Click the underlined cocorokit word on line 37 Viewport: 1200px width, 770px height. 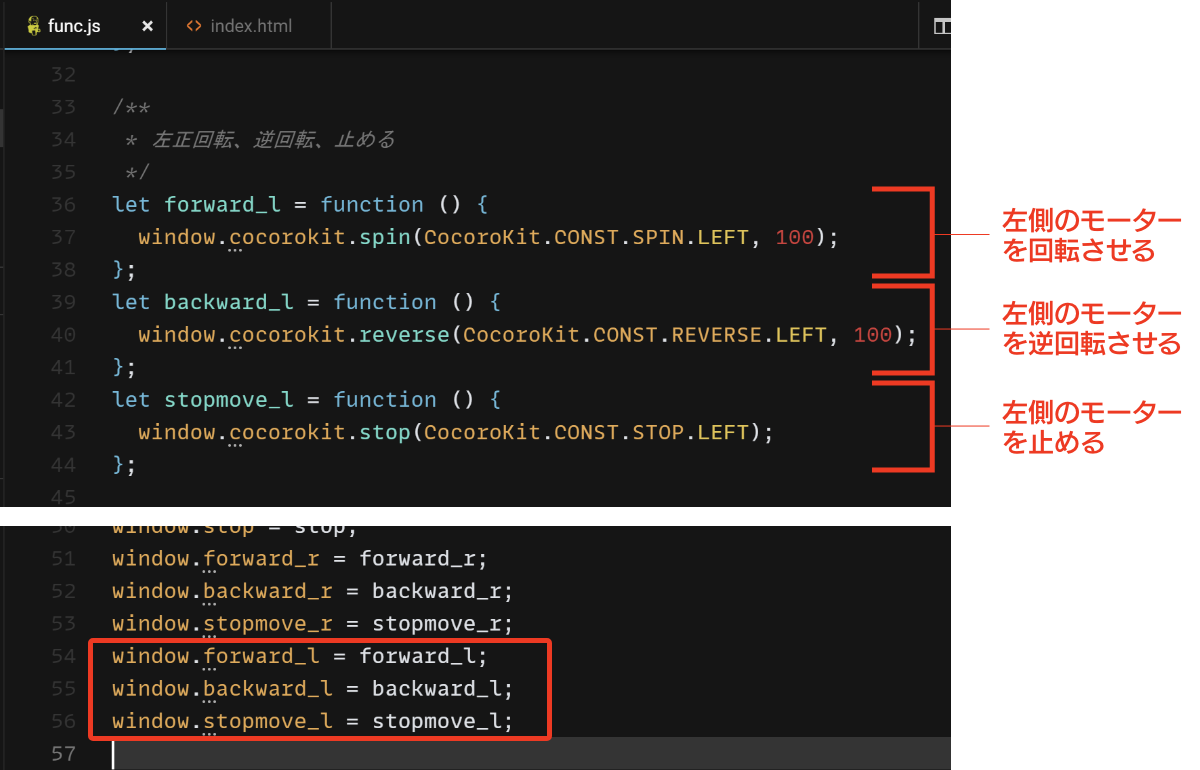tap(290, 237)
